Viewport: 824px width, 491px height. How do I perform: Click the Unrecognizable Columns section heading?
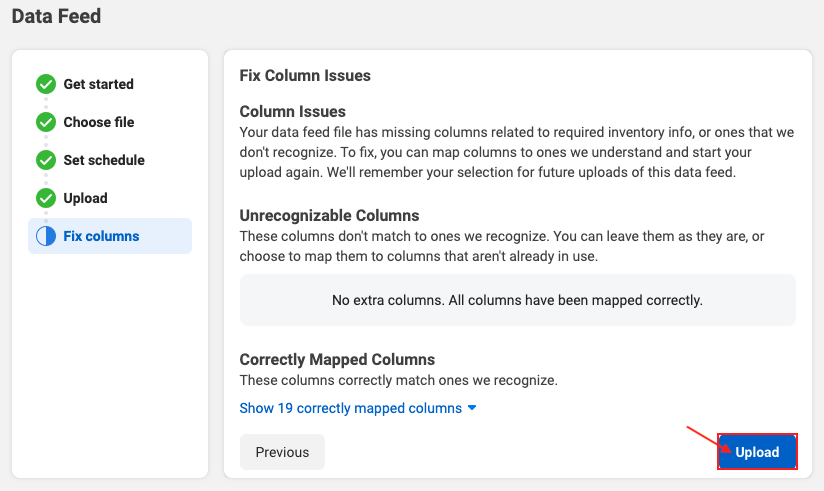click(329, 216)
